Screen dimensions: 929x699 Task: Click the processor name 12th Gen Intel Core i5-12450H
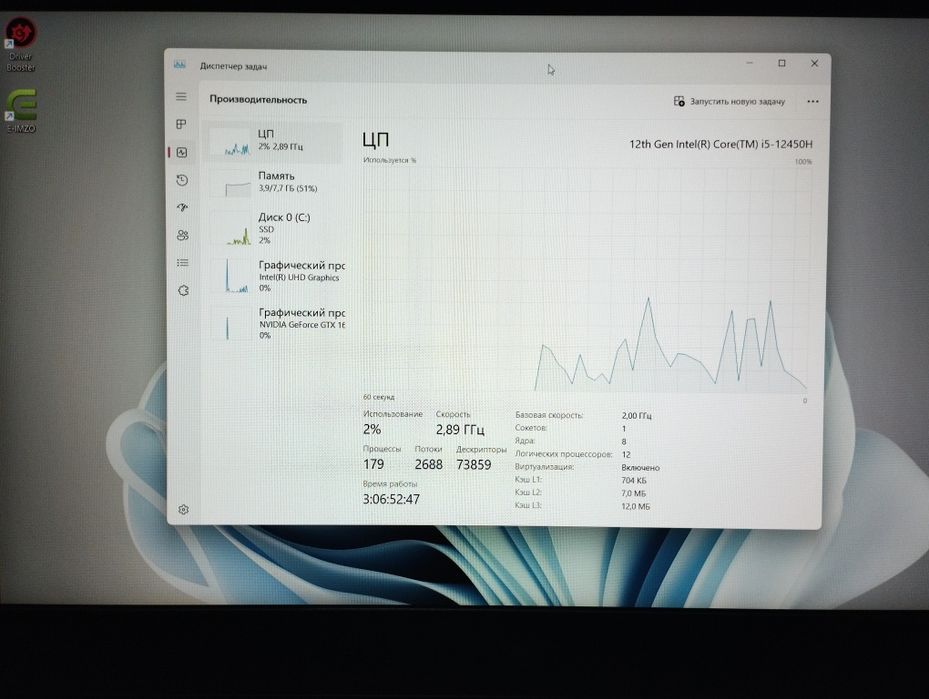click(721, 144)
